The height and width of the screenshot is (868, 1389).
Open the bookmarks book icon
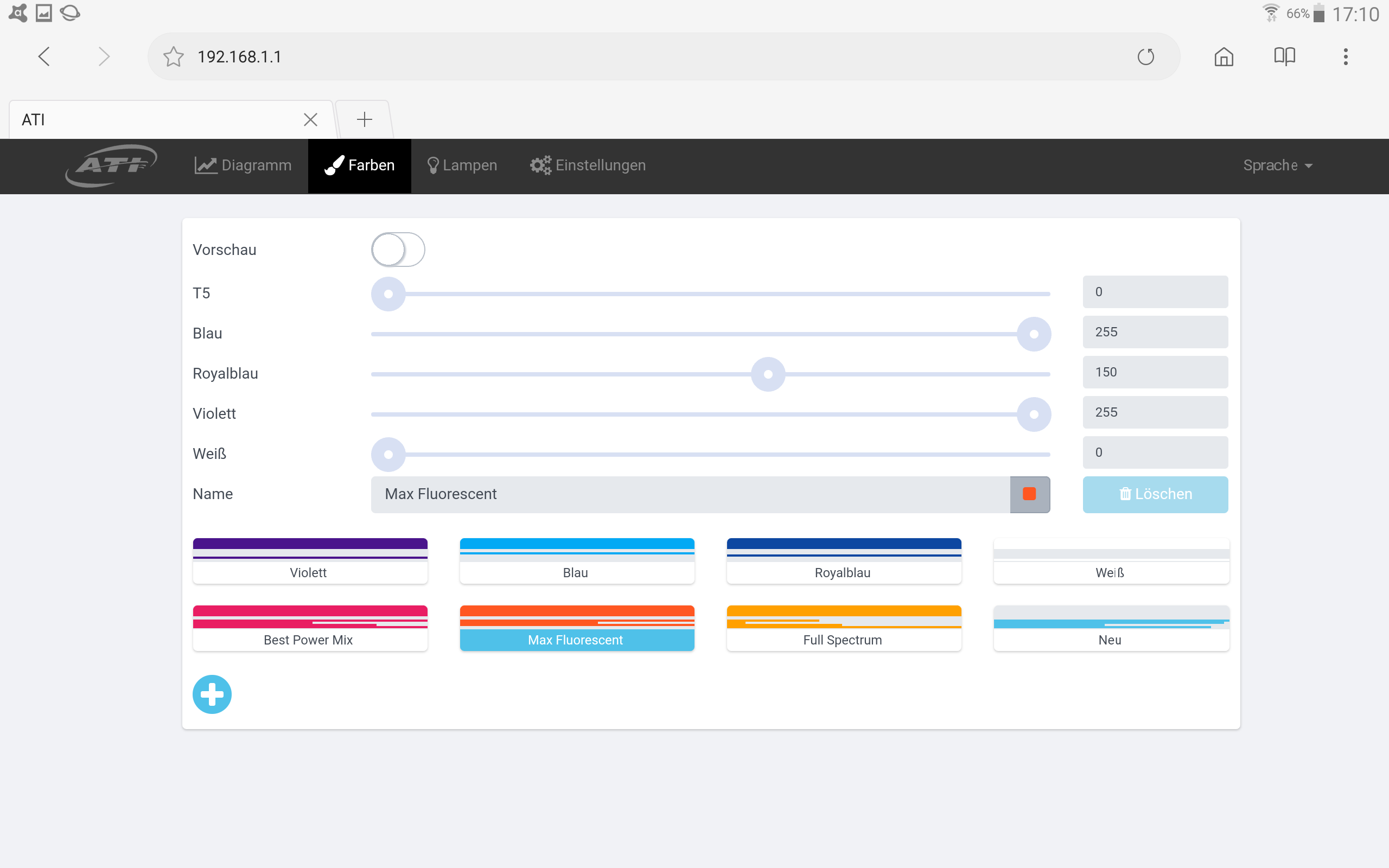(1284, 57)
